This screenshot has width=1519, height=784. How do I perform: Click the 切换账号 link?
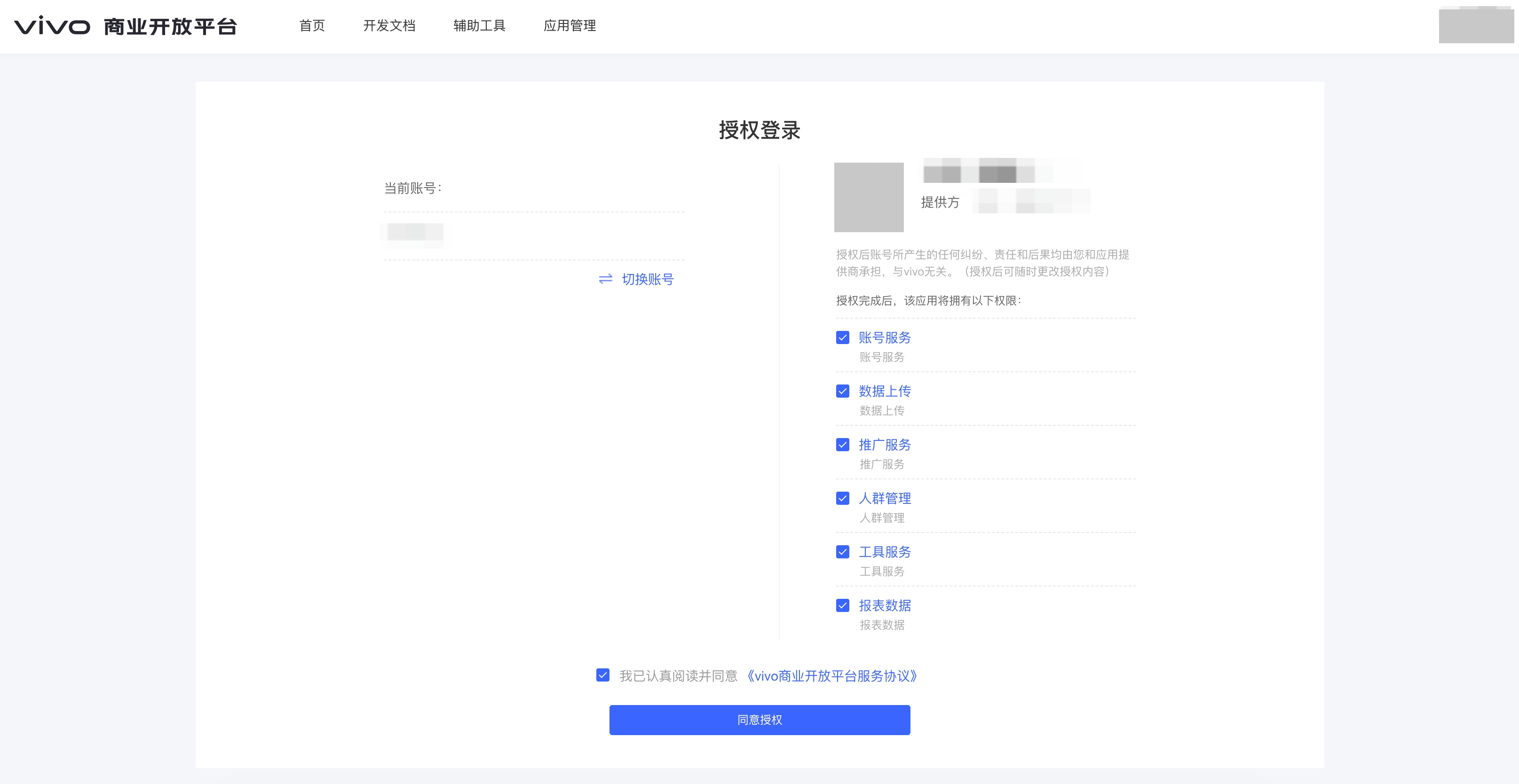coord(648,279)
